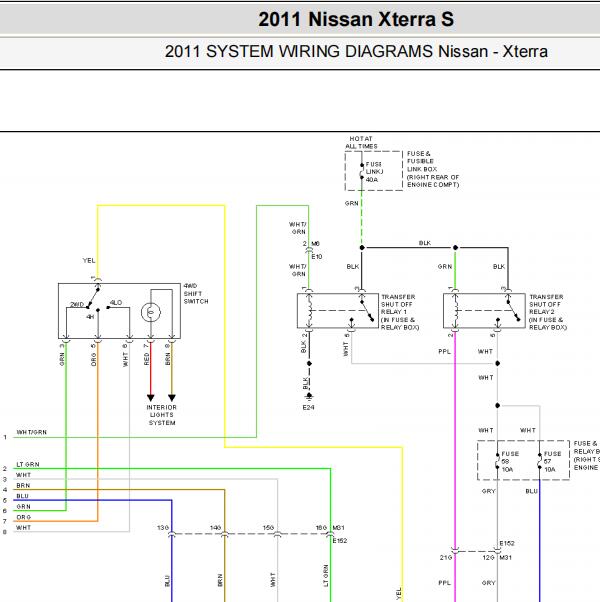Click the "4H" switch position label
Image resolution: width=600 pixels, height=602 pixels.
click(90, 317)
